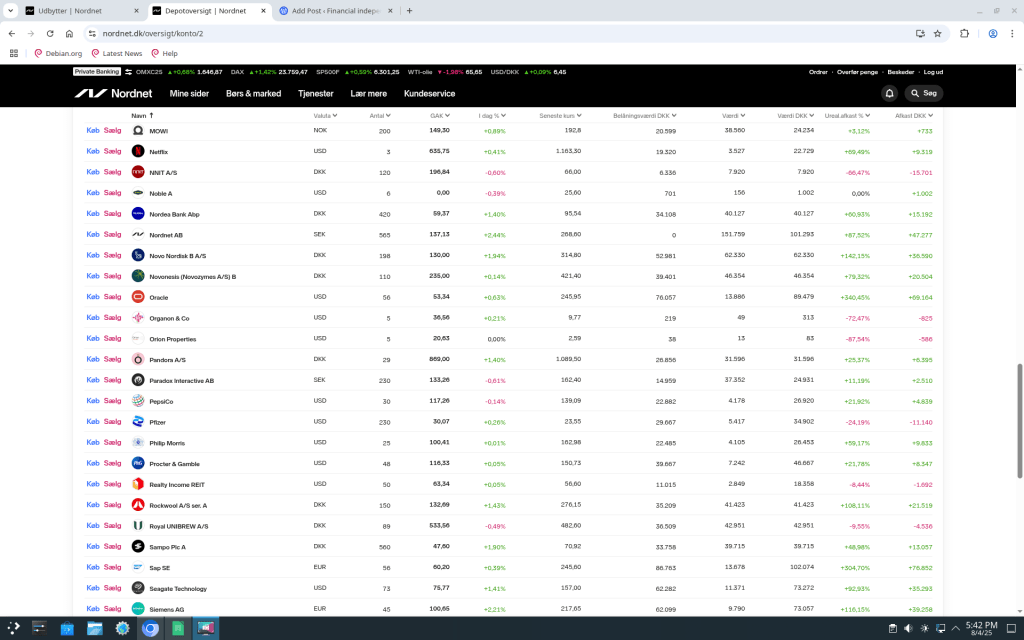The image size is (1024, 640).
Task: Click the Log ud link
Action: click(932, 72)
